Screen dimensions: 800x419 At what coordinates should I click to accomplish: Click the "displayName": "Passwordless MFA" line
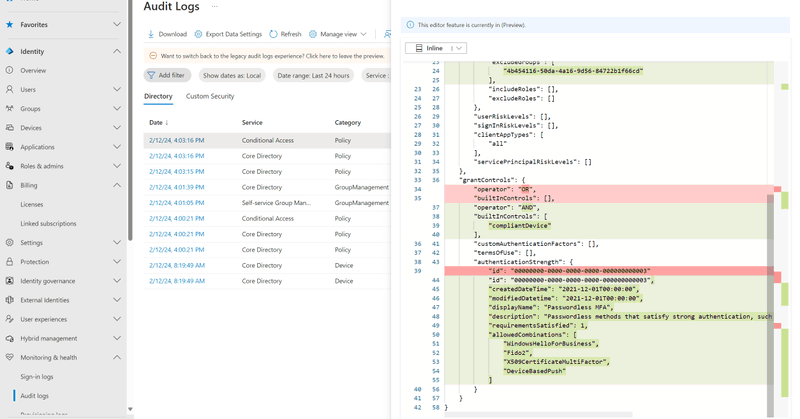(x=609, y=307)
